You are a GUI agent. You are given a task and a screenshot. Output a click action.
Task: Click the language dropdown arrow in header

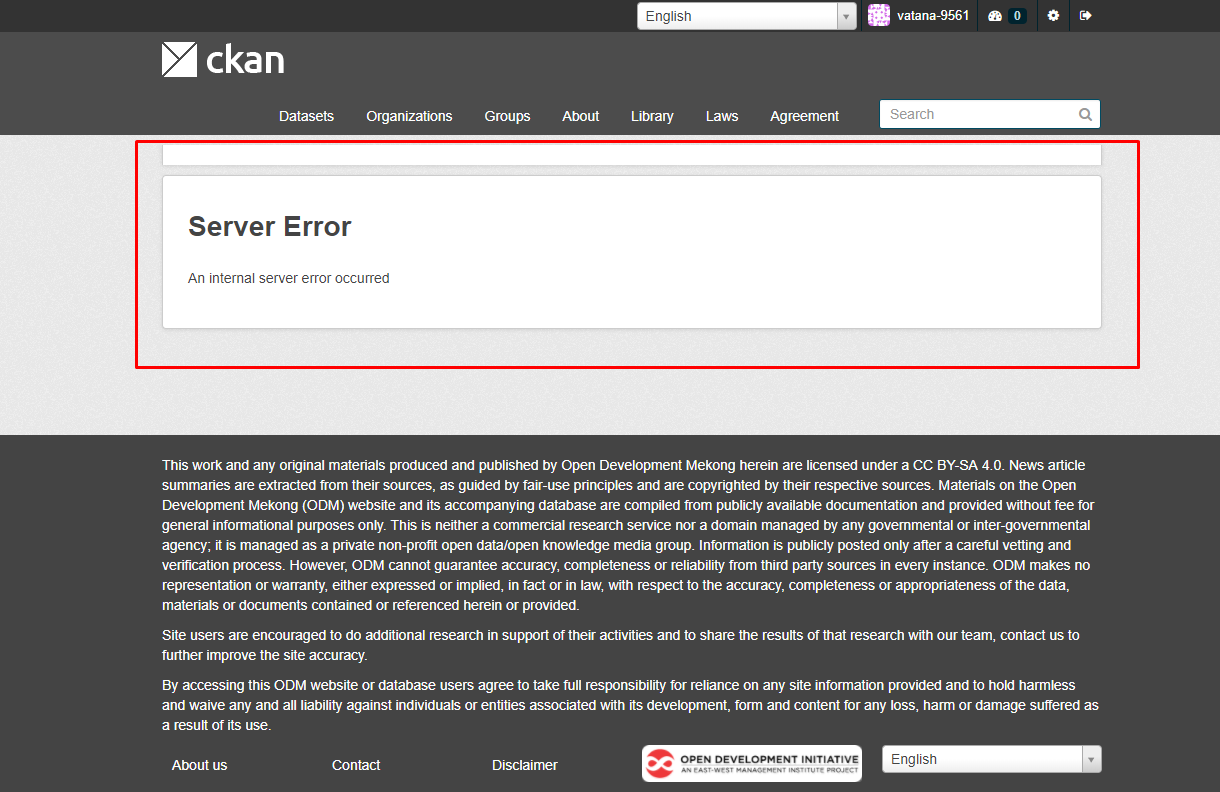coord(846,15)
